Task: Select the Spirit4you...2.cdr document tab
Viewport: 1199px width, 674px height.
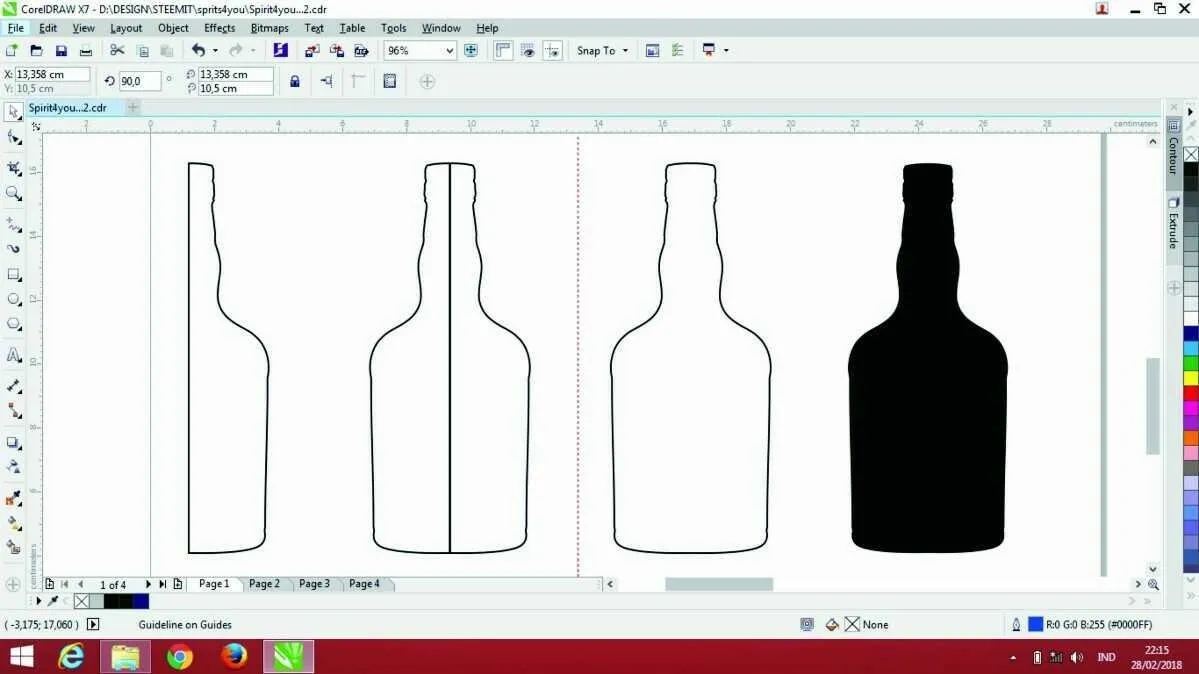Action: pos(67,108)
